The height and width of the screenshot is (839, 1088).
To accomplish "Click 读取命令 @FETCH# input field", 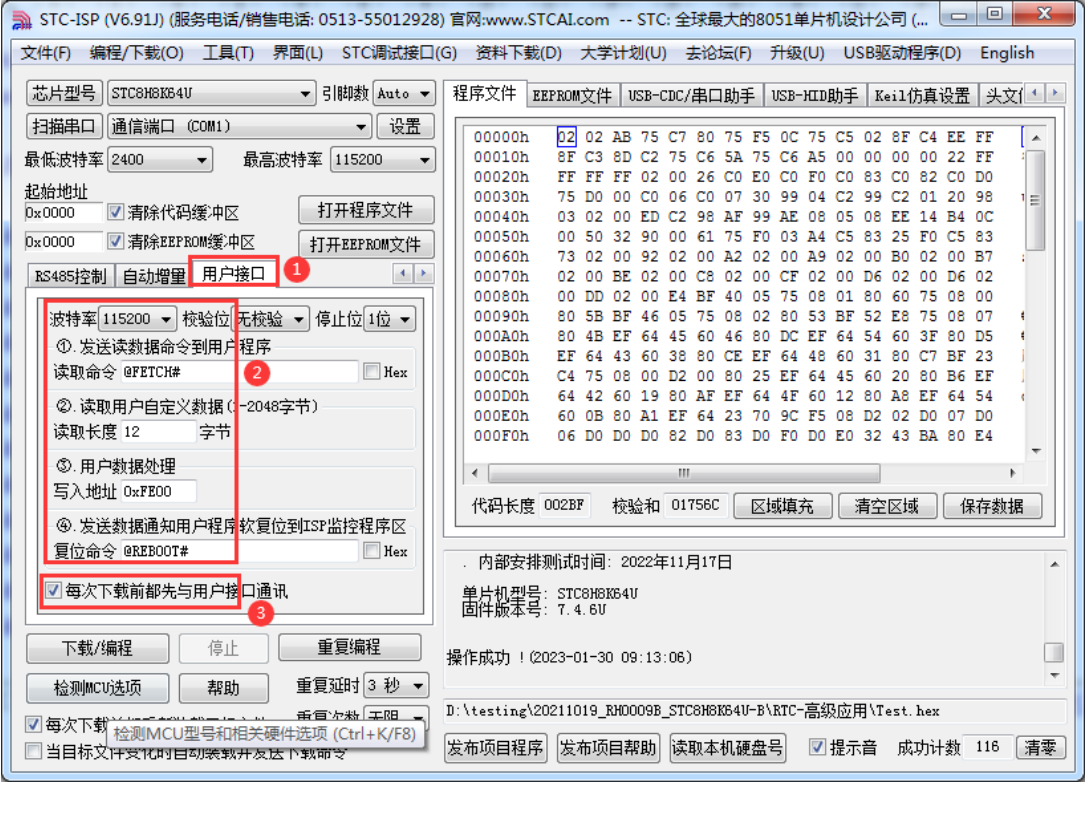I will 239,372.
